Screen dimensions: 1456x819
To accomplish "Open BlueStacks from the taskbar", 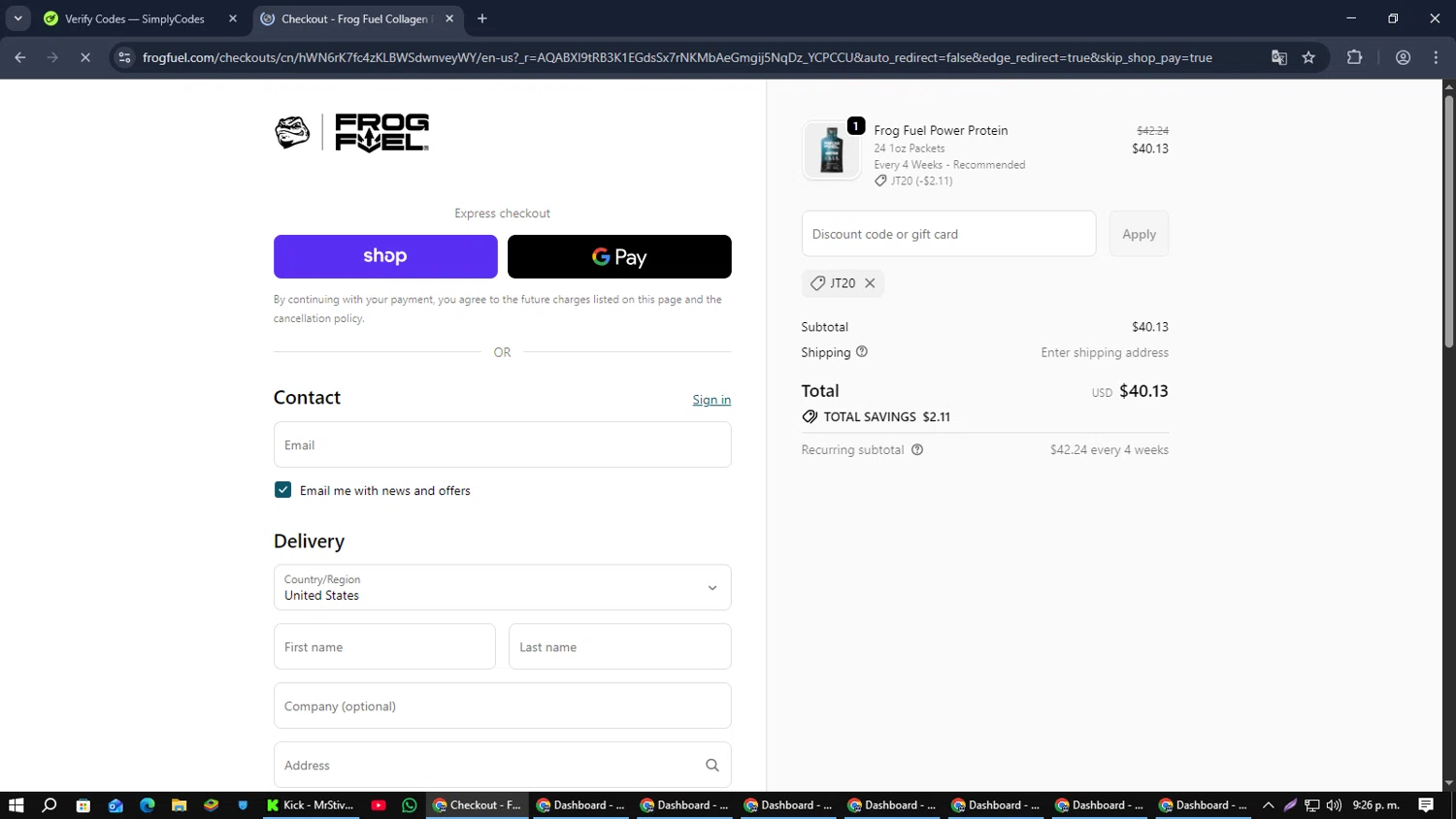I will point(211,804).
